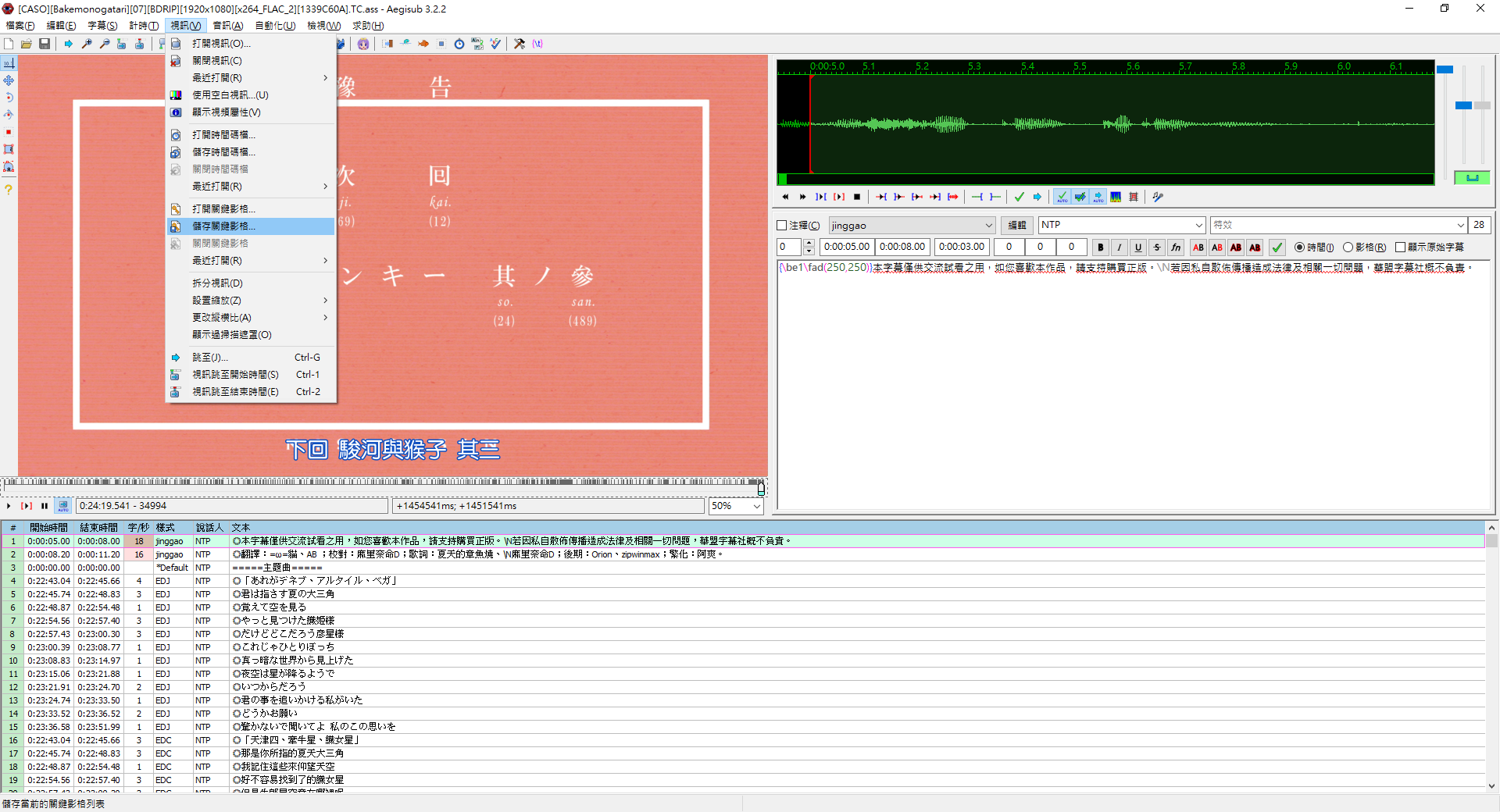Toggle audio auto-commit button
The image size is (1500, 812).
[x=1062, y=197]
